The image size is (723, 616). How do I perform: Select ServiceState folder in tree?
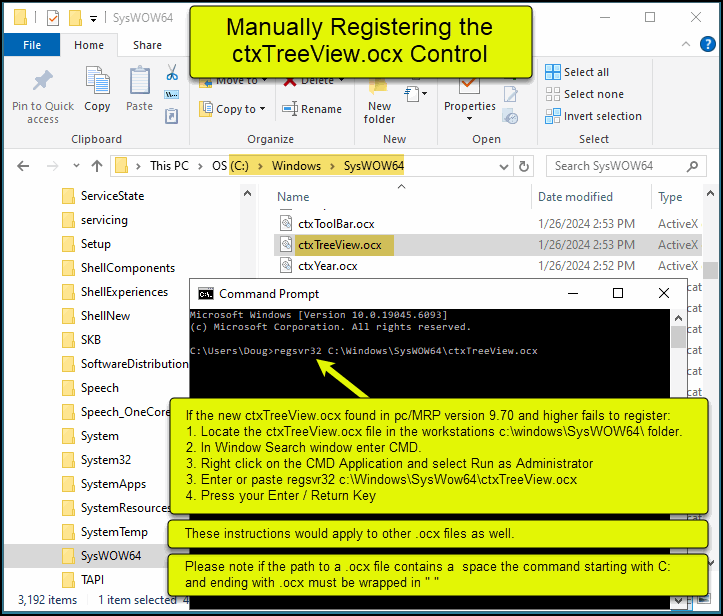coord(112,196)
